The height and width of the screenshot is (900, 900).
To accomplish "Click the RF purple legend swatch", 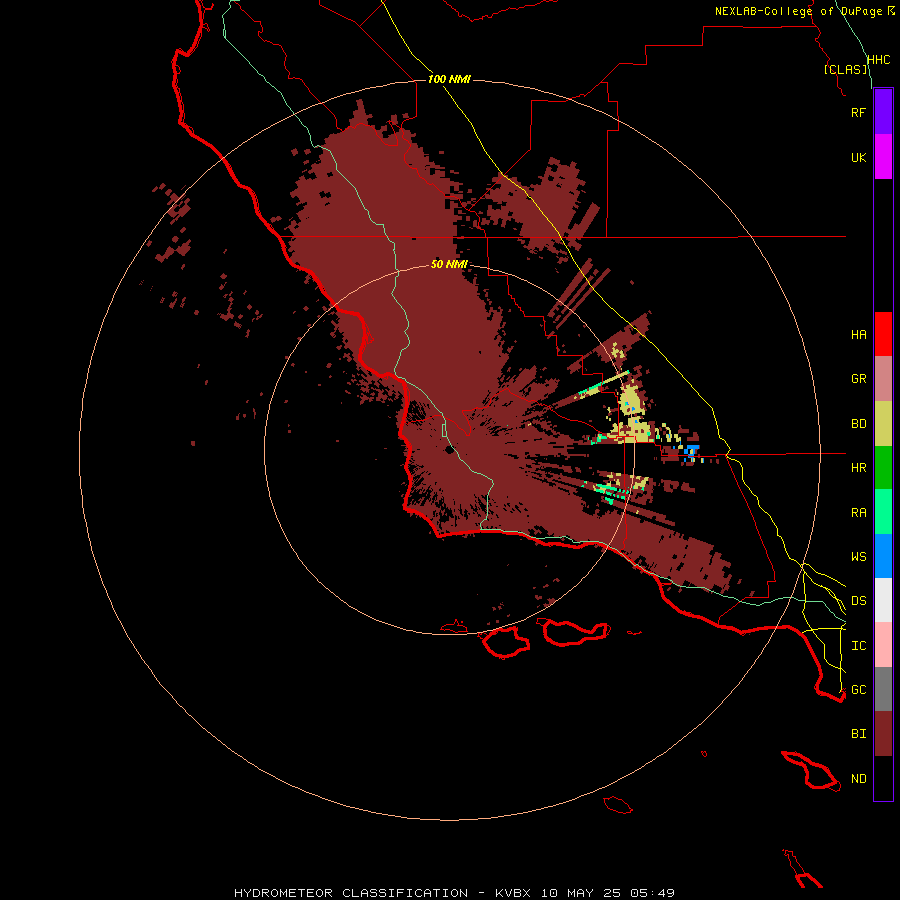I will pos(883,112).
